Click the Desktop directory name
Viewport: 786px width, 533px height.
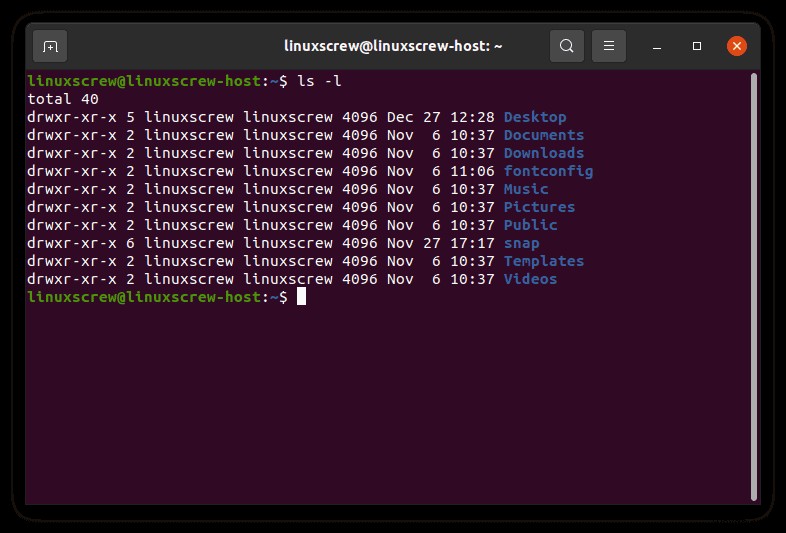pyautogui.click(x=535, y=117)
